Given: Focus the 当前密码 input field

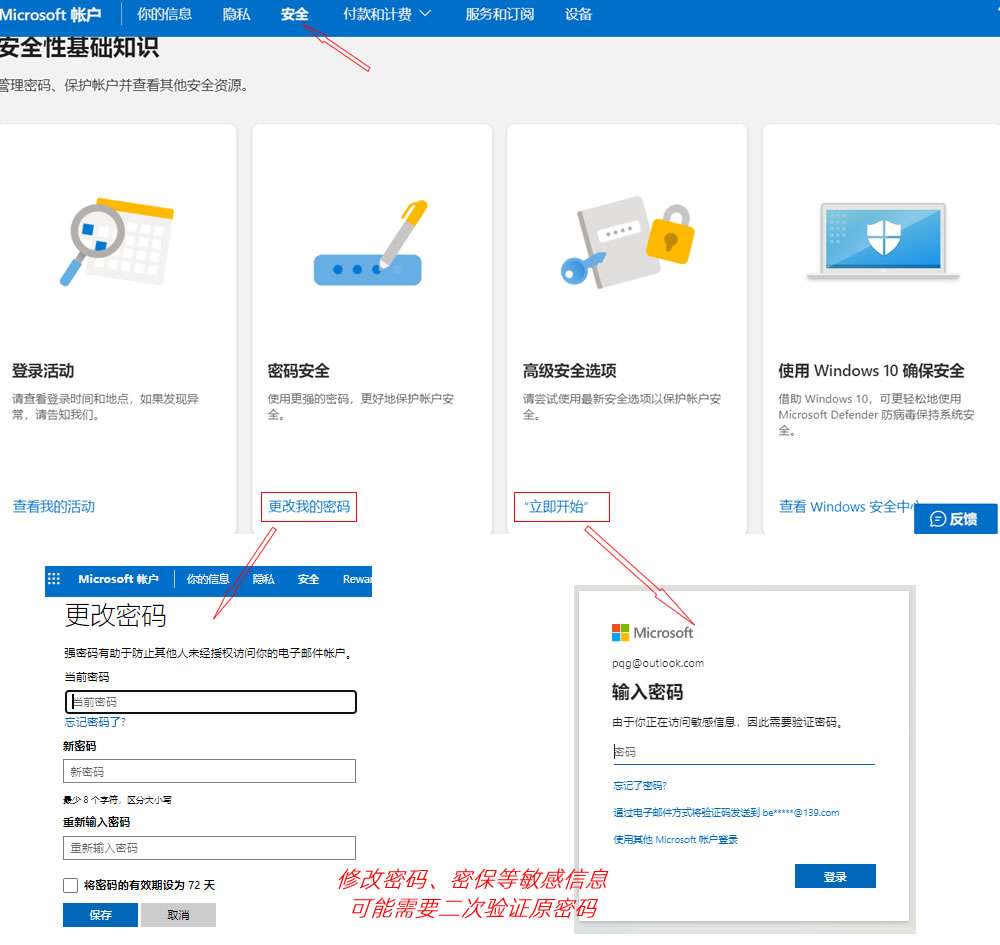Looking at the screenshot, I should point(210,701).
